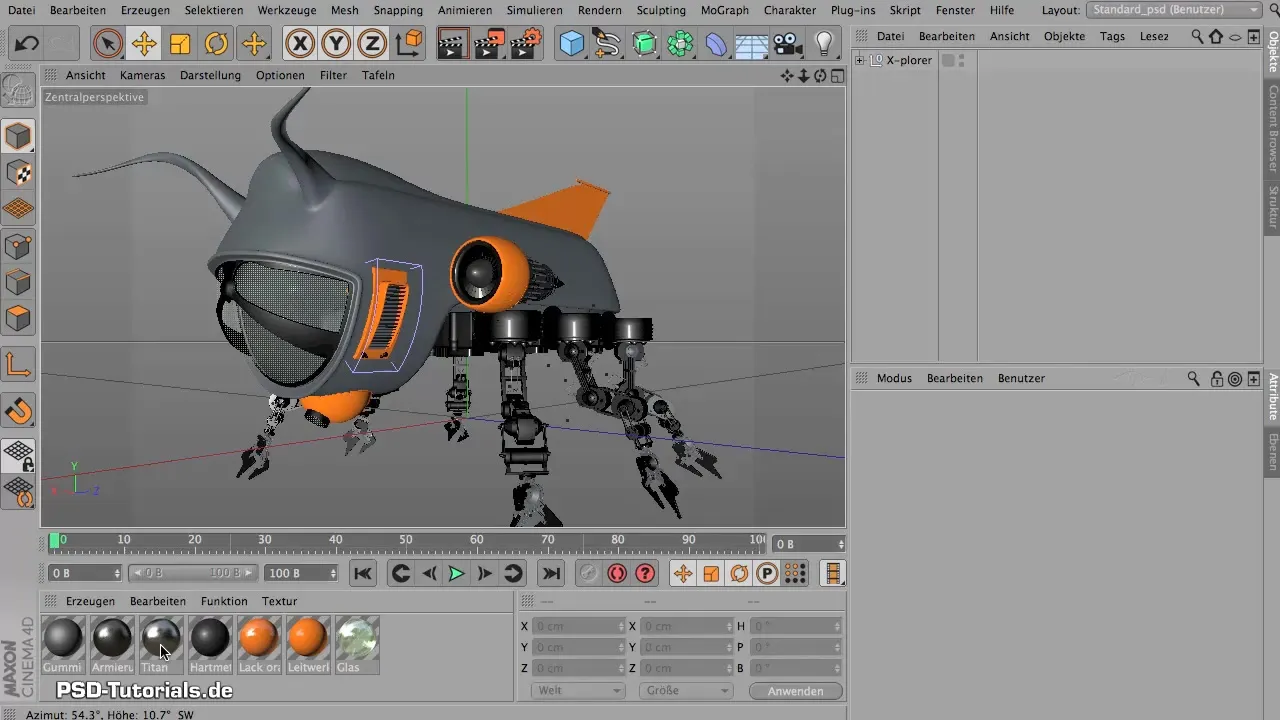Switch to Ebenen side tab
The height and width of the screenshot is (720, 1280).
(1272, 451)
